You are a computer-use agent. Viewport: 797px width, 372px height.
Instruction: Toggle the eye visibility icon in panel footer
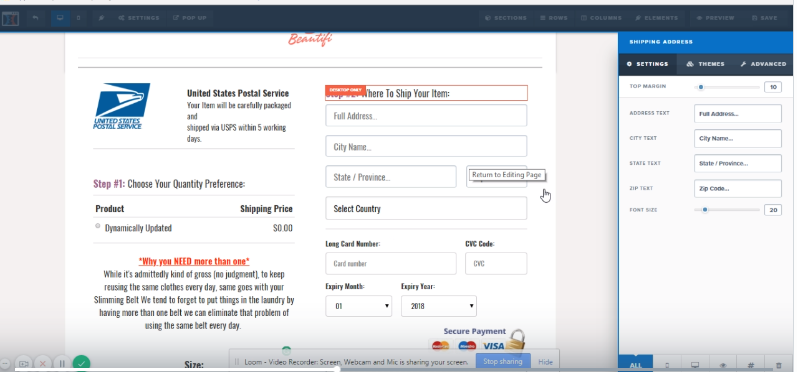pyautogui.click(x=723, y=365)
